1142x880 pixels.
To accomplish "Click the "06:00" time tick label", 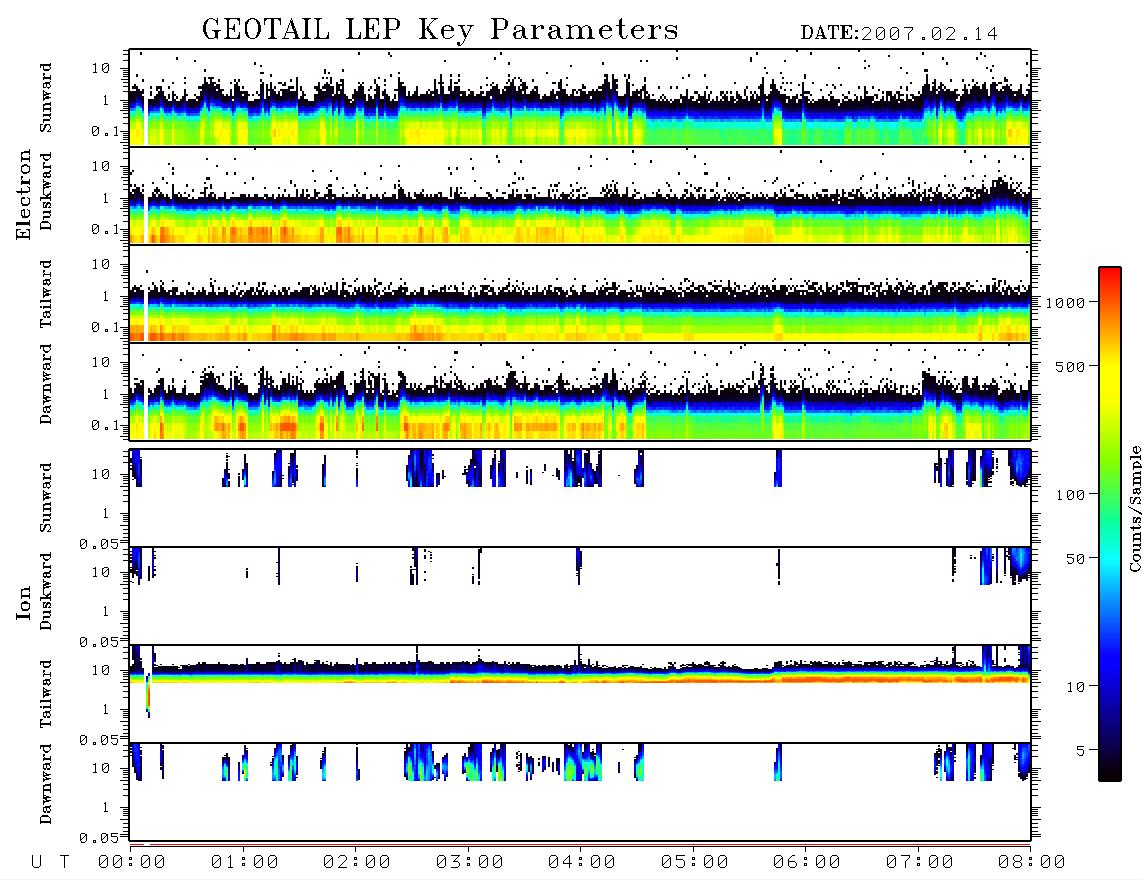I will pyautogui.click(x=807, y=862).
